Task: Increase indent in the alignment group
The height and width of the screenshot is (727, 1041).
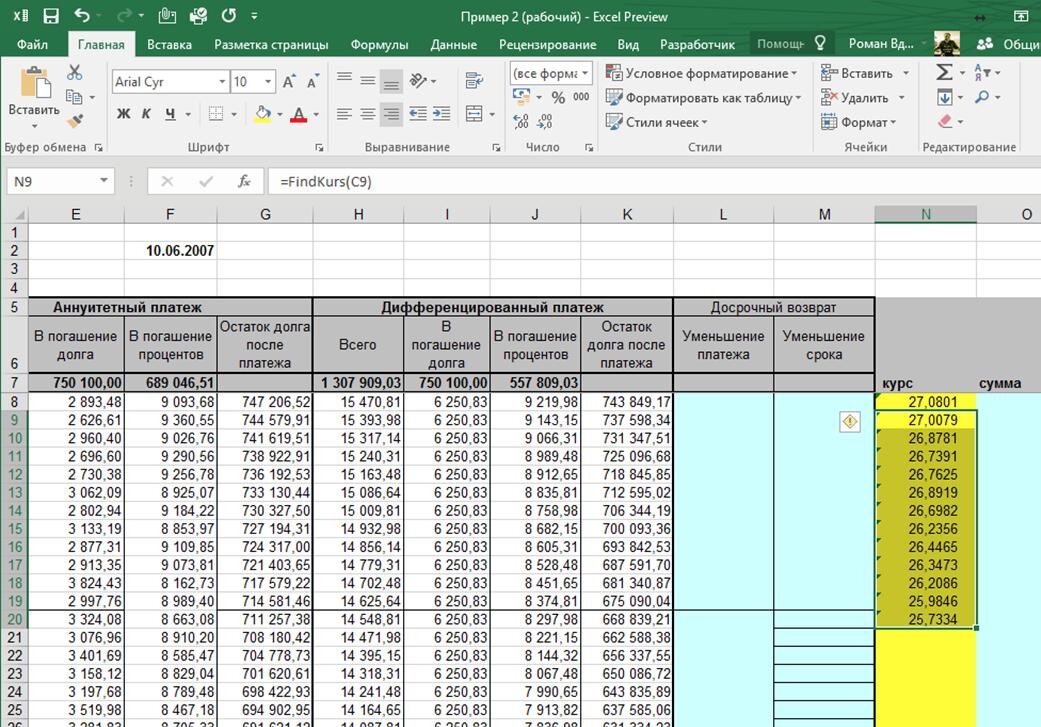Action: click(441, 114)
